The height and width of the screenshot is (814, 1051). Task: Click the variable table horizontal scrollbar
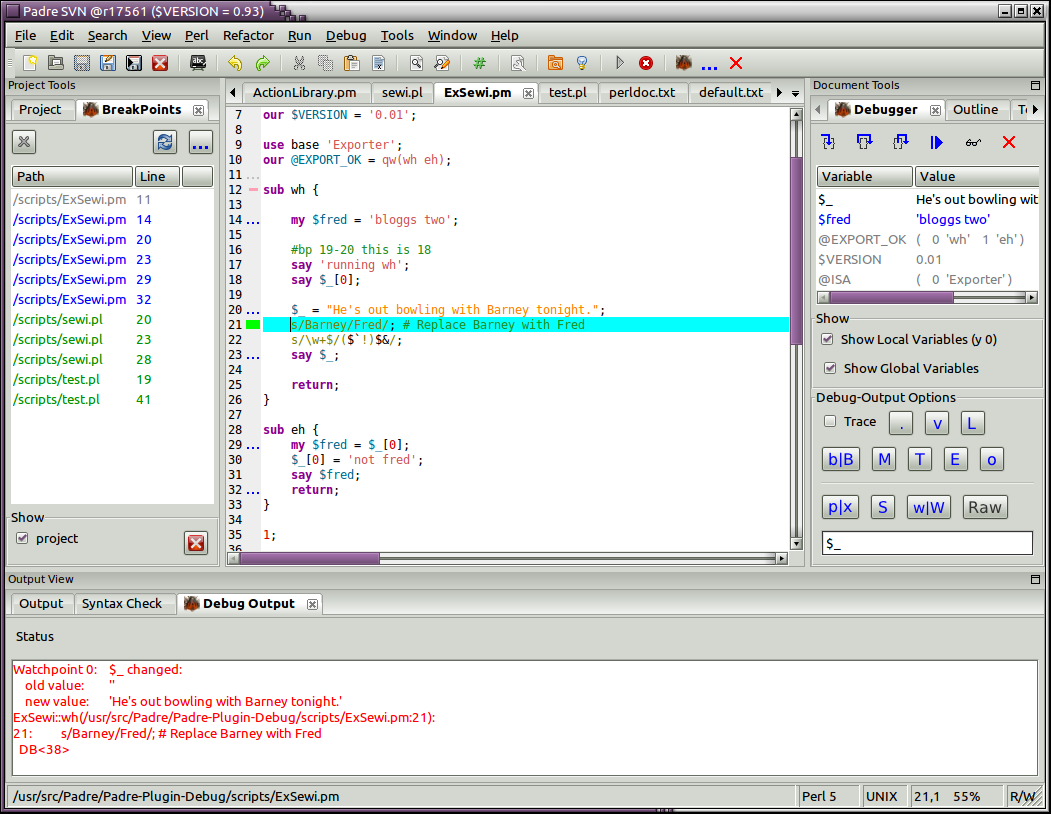[x=928, y=297]
